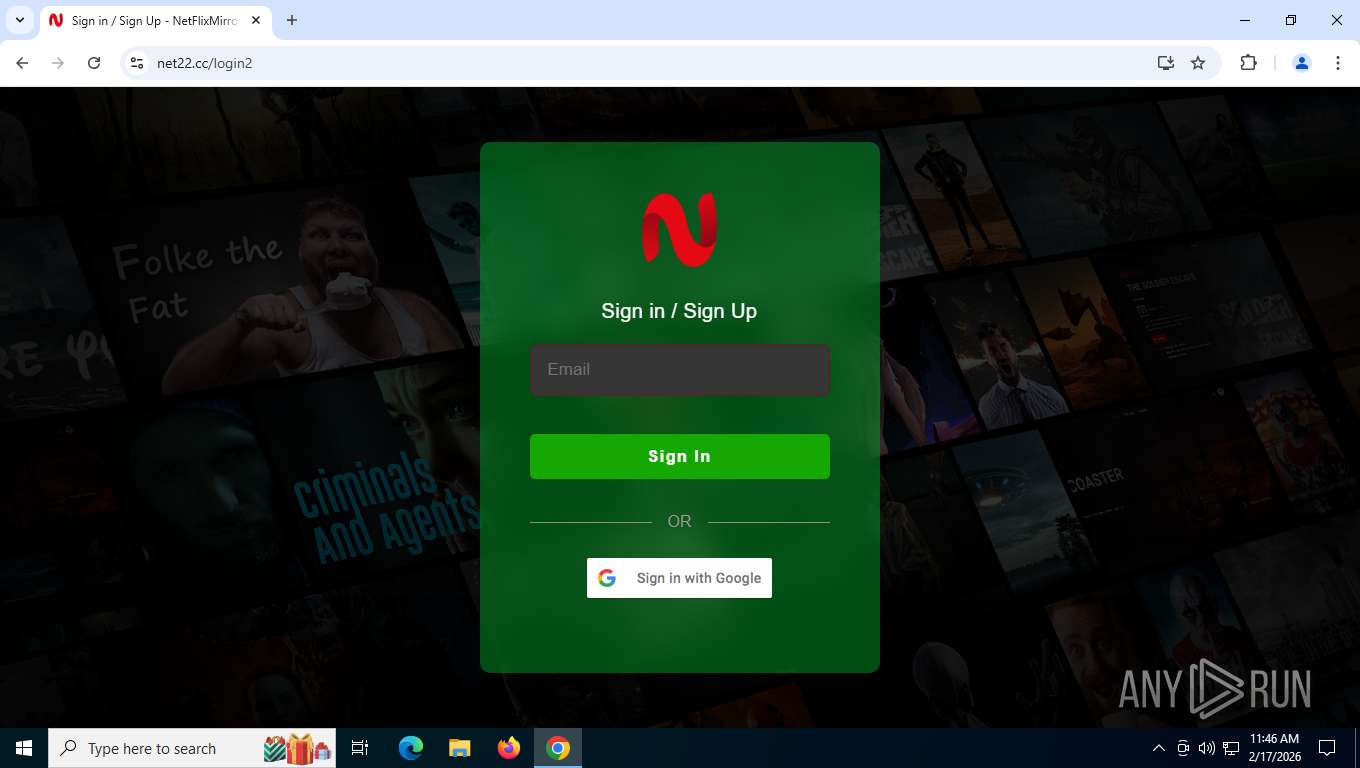Open the Chrome profile avatar icon
Image resolution: width=1360 pixels, height=768 pixels.
(1302, 63)
